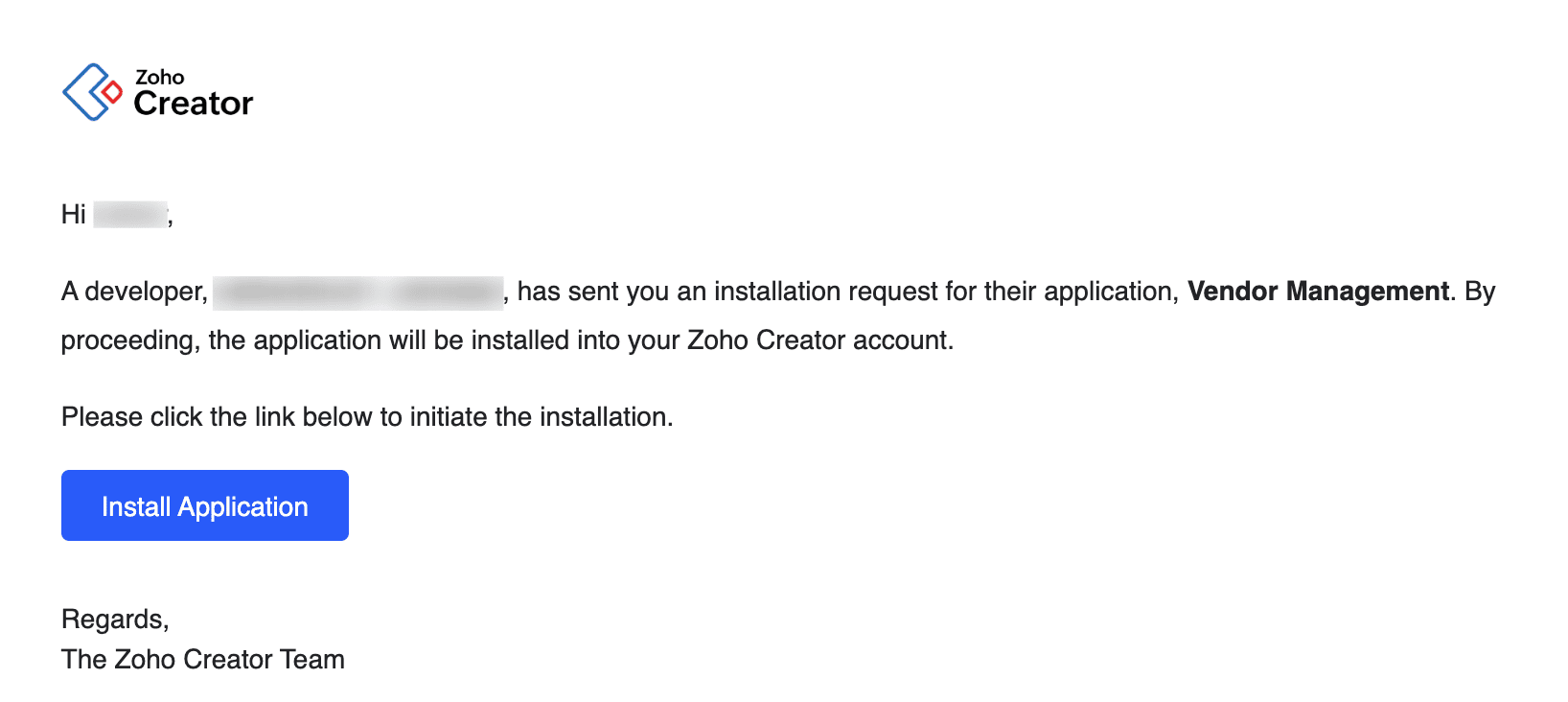Viewport: 1568px width, 702px height.
Task: Click the word "By" ending first line
Action: (1479, 292)
